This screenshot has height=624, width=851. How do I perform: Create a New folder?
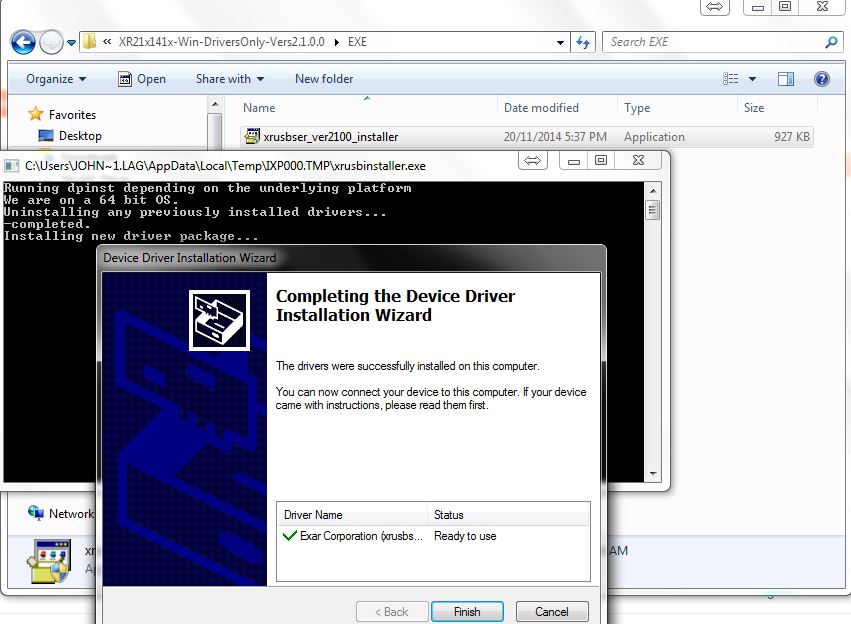323,78
